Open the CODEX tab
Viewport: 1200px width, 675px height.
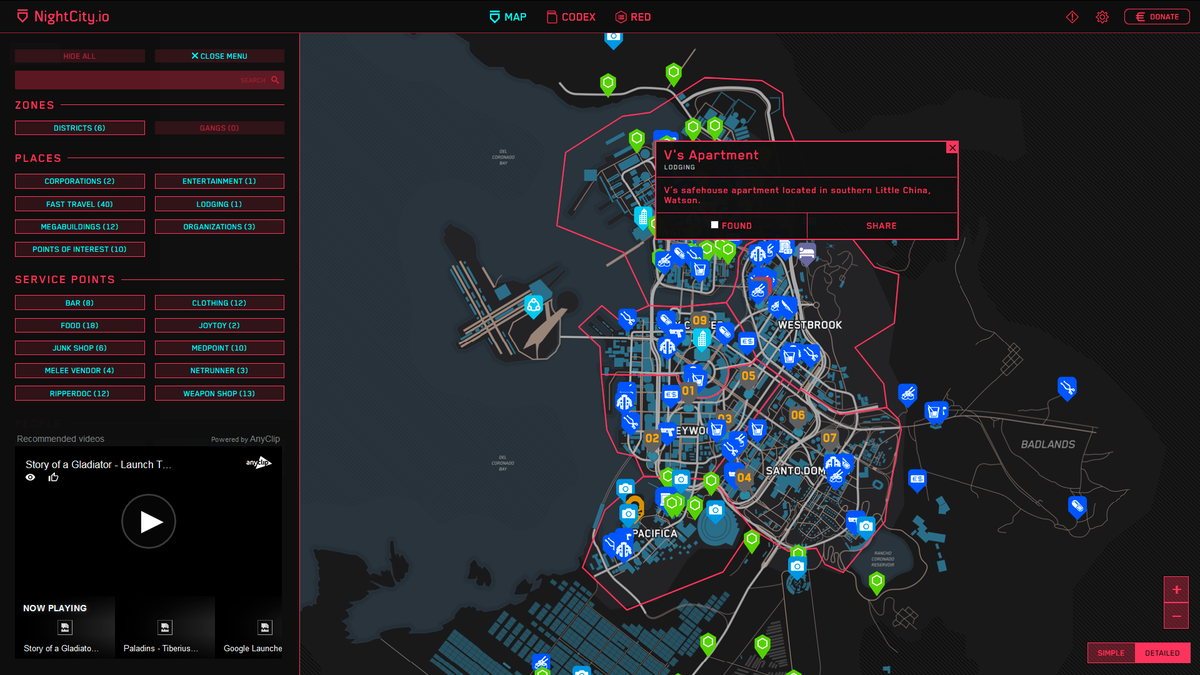(x=570, y=17)
